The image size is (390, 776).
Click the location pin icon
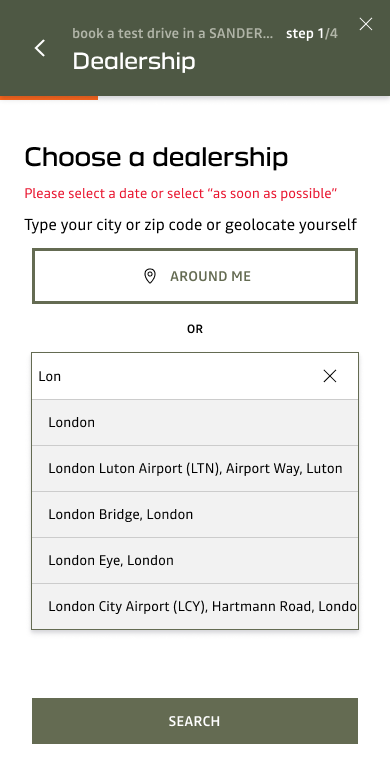click(149, 276)
